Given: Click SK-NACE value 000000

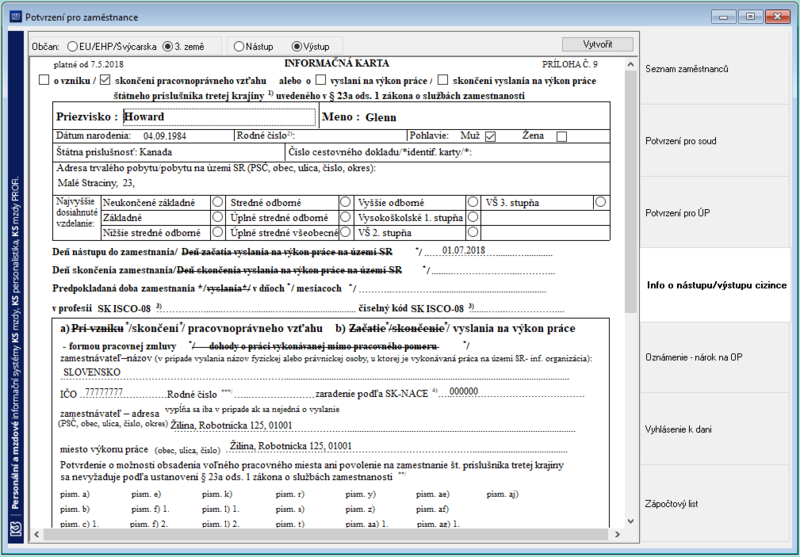Looking at the screenshot, I should [x=463, y=391].
